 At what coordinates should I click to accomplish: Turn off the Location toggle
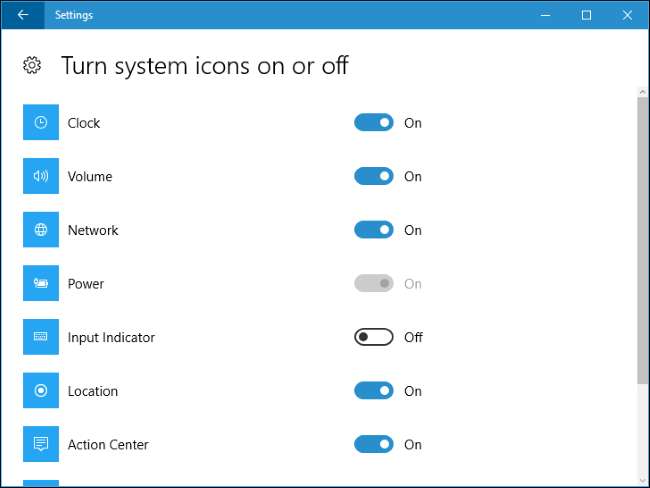[x=374, y=391]
